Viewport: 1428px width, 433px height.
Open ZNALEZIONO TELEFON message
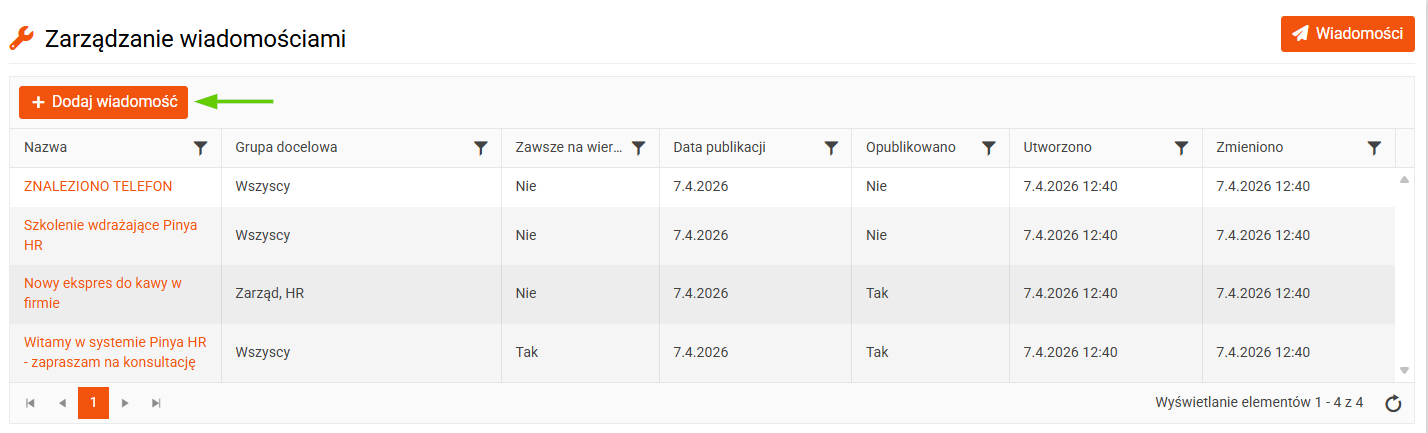tap(98, 186)
